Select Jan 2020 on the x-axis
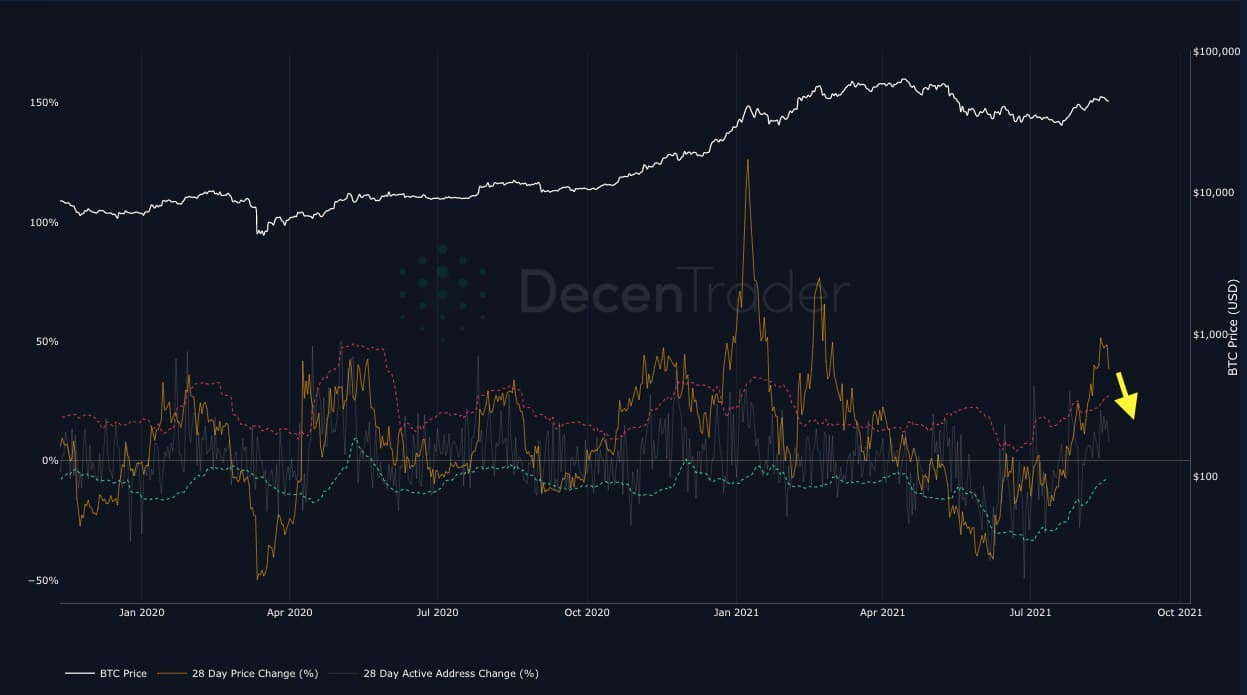The image size is (1247, 695). [141, 611]
